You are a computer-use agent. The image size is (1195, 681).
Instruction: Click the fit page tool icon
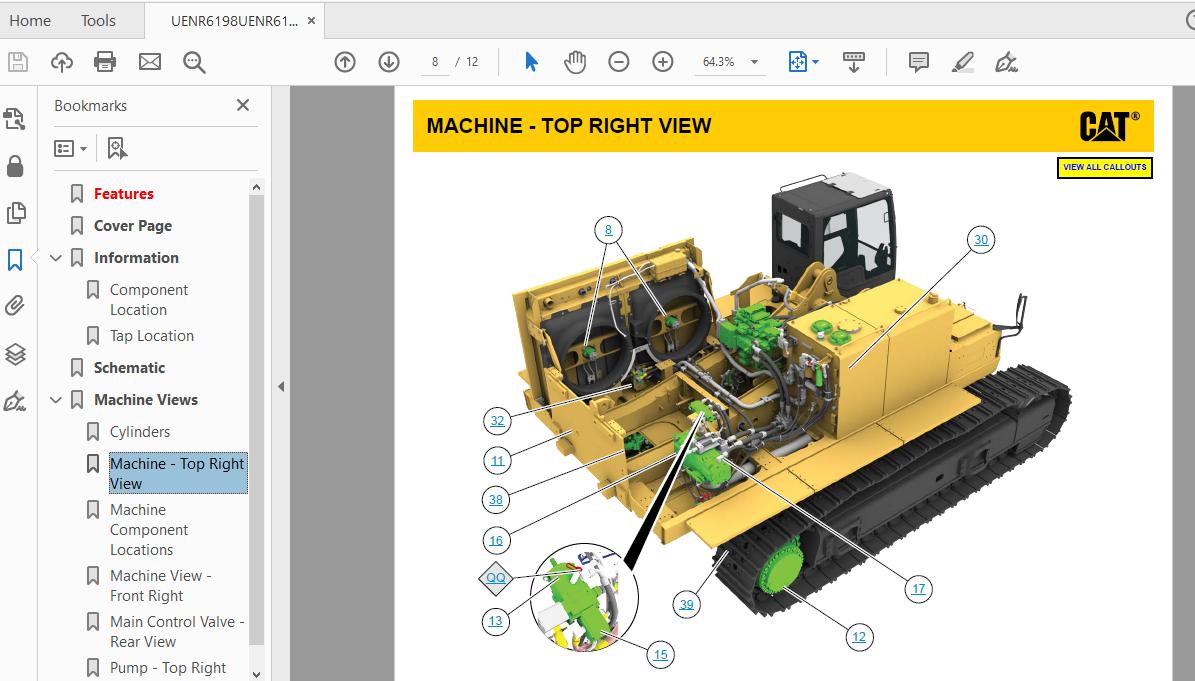click(x=797, y=62)
